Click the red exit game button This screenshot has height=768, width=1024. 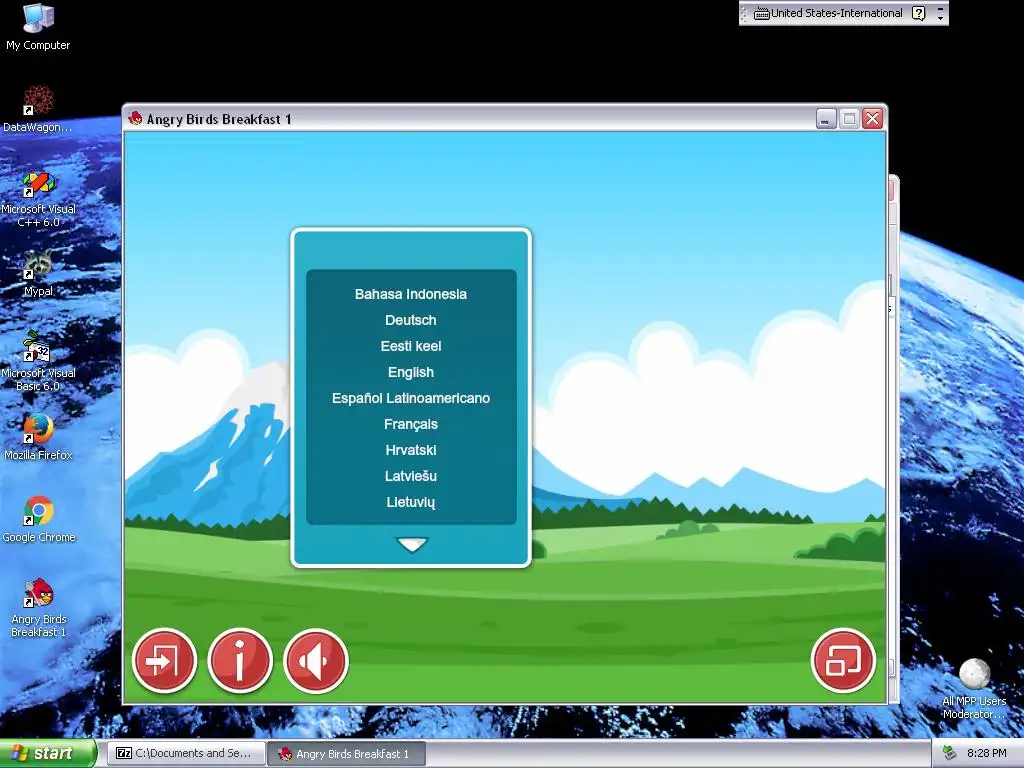point(164,660)
